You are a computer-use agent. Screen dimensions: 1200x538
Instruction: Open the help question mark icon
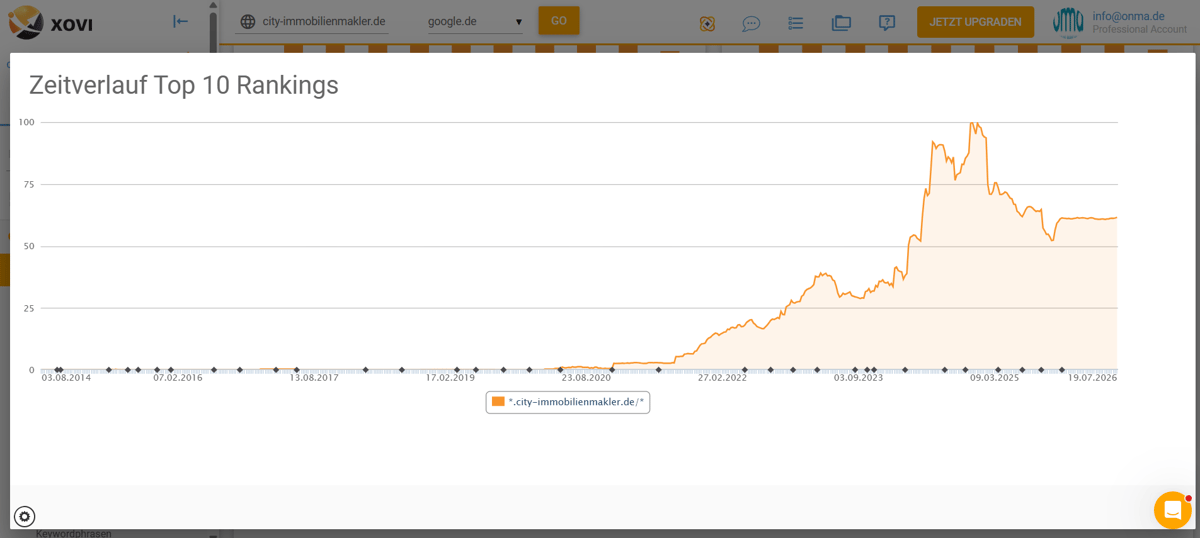coord(886,22)
